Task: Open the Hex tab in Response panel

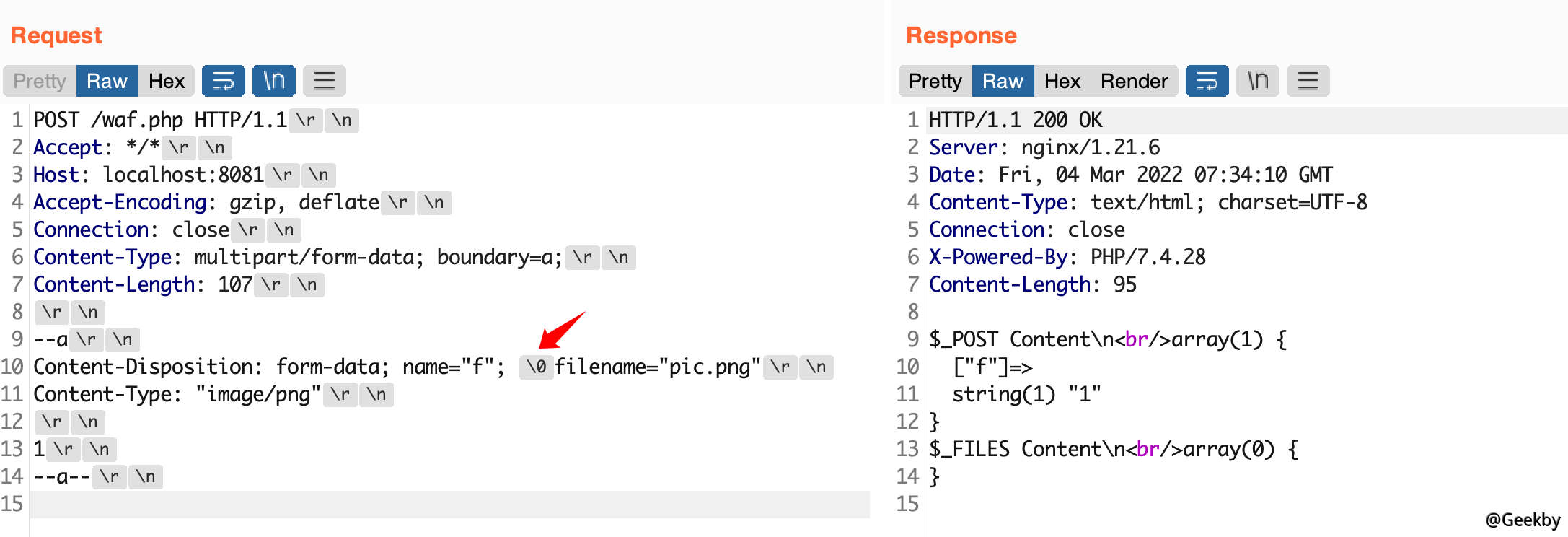Action: point(1062,81)
